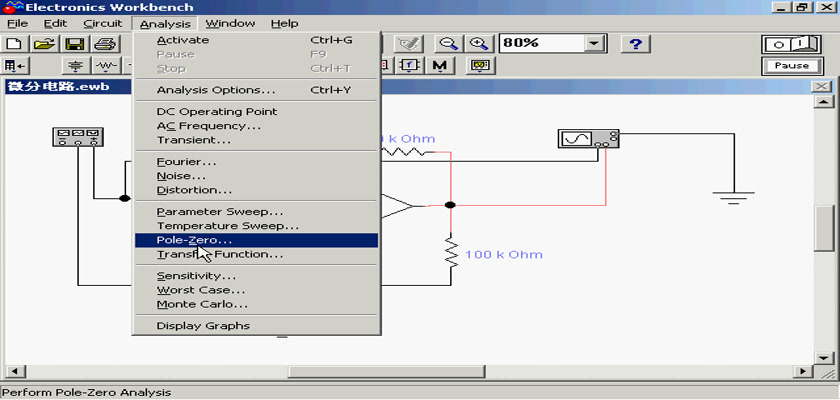Image resolution: width=840 pixels, height=400 pixels.
Task: Open the Favorites parts bin
Action: click(x=14, y=66)
